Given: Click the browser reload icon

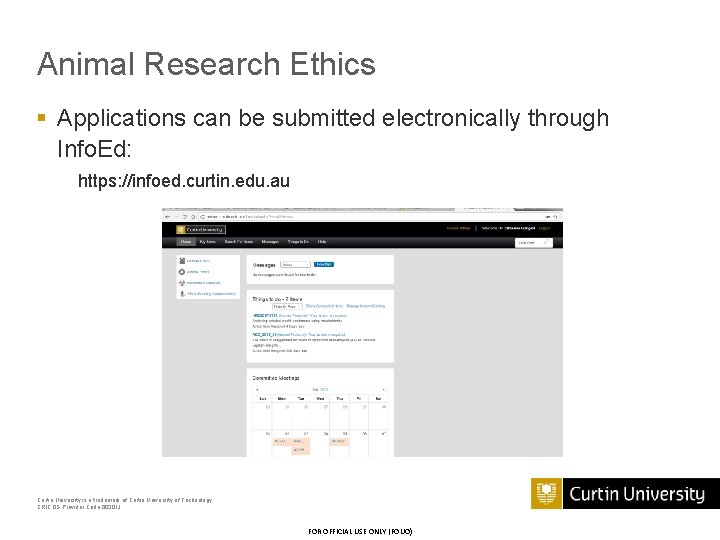Looking at the screenshot, I should click(185, 217).
